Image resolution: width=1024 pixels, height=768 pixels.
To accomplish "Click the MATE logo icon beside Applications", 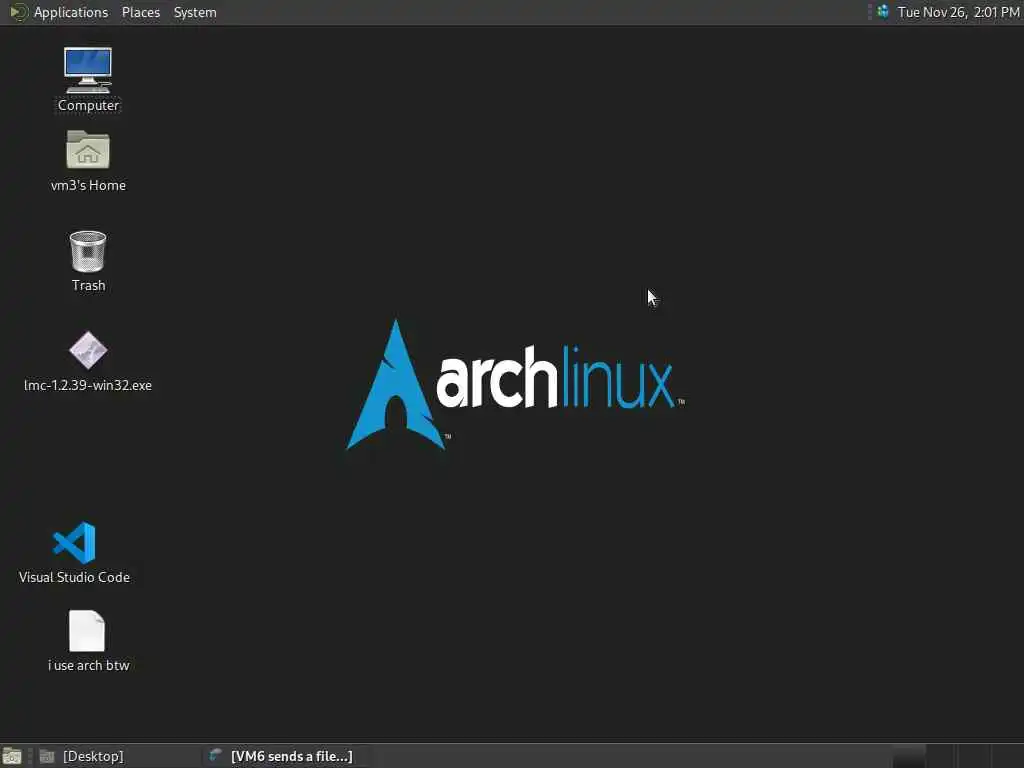I will click(18, 12).
